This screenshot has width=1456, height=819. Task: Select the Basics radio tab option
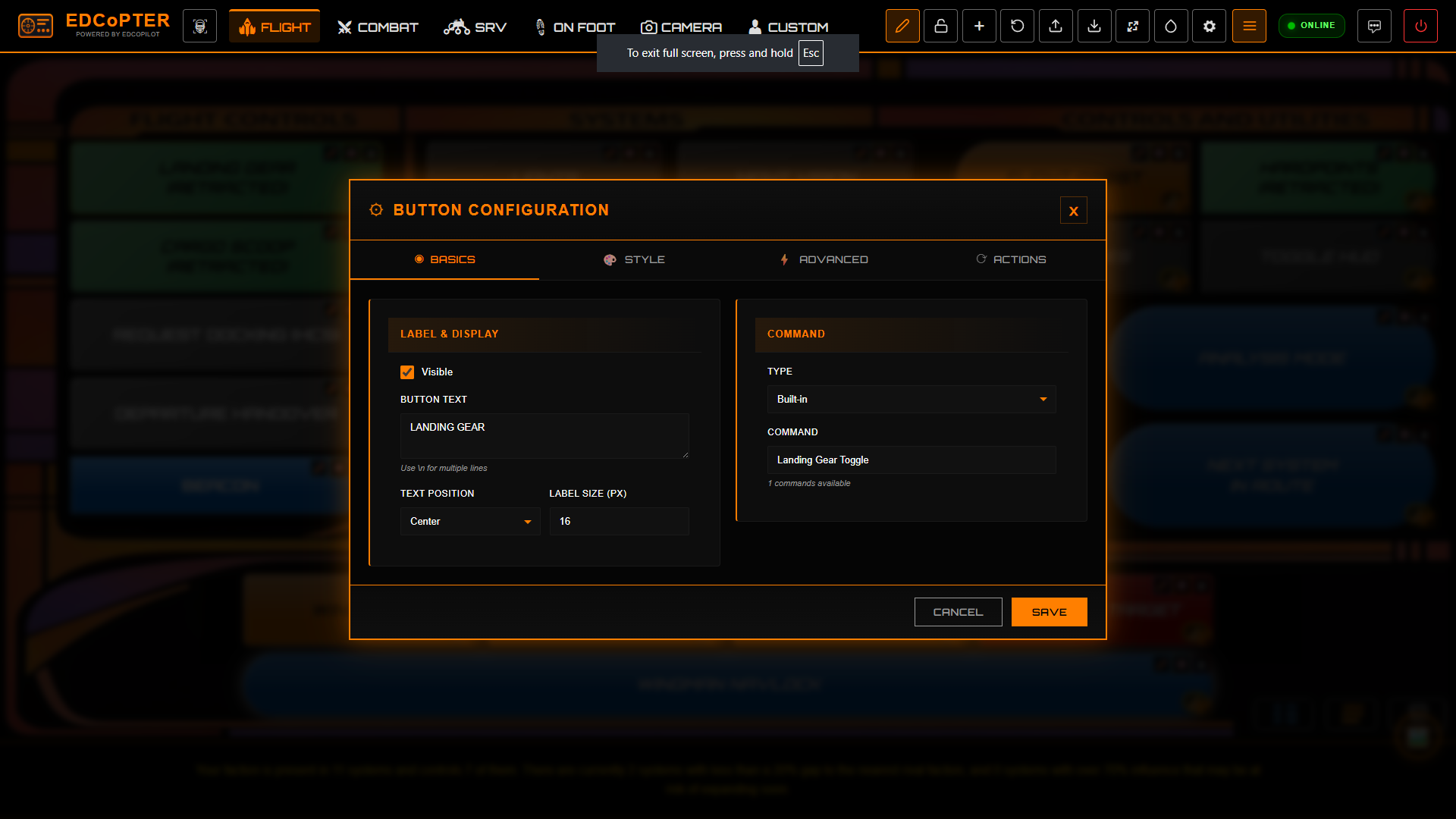[444, 259]
